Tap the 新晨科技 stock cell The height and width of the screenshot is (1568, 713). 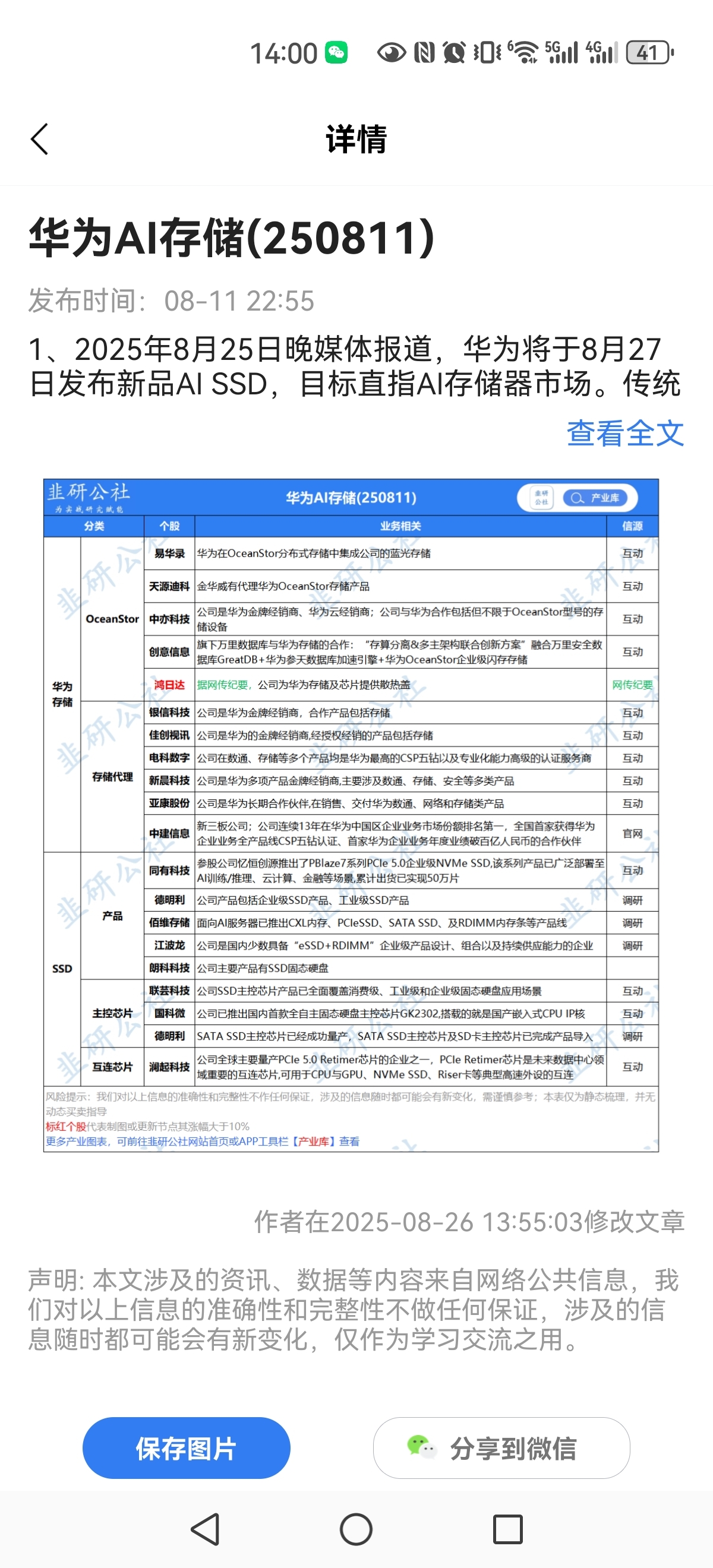pyautogui.click(x=169, y=780)
